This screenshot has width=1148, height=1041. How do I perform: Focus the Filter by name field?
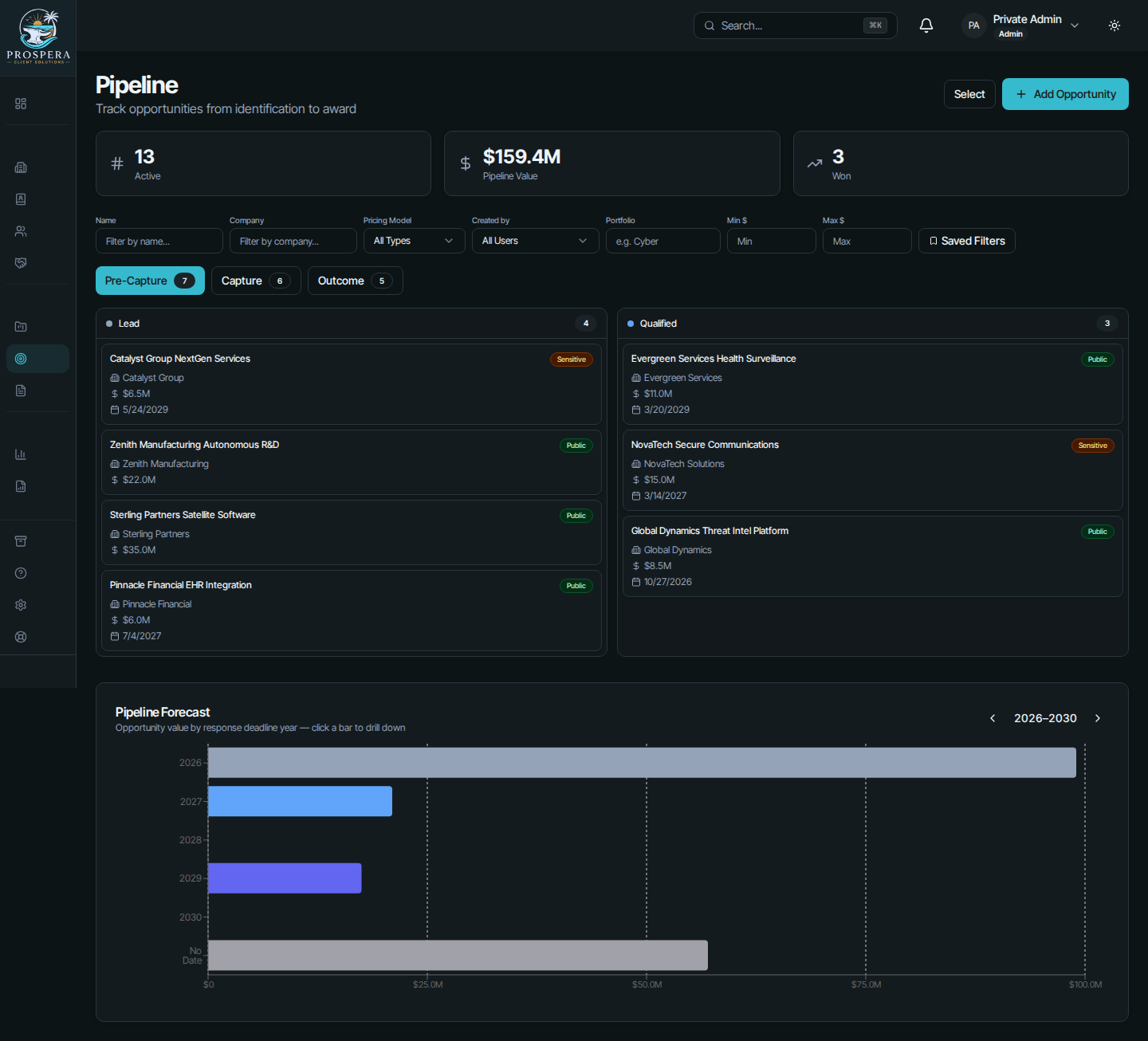pos(159,241)
